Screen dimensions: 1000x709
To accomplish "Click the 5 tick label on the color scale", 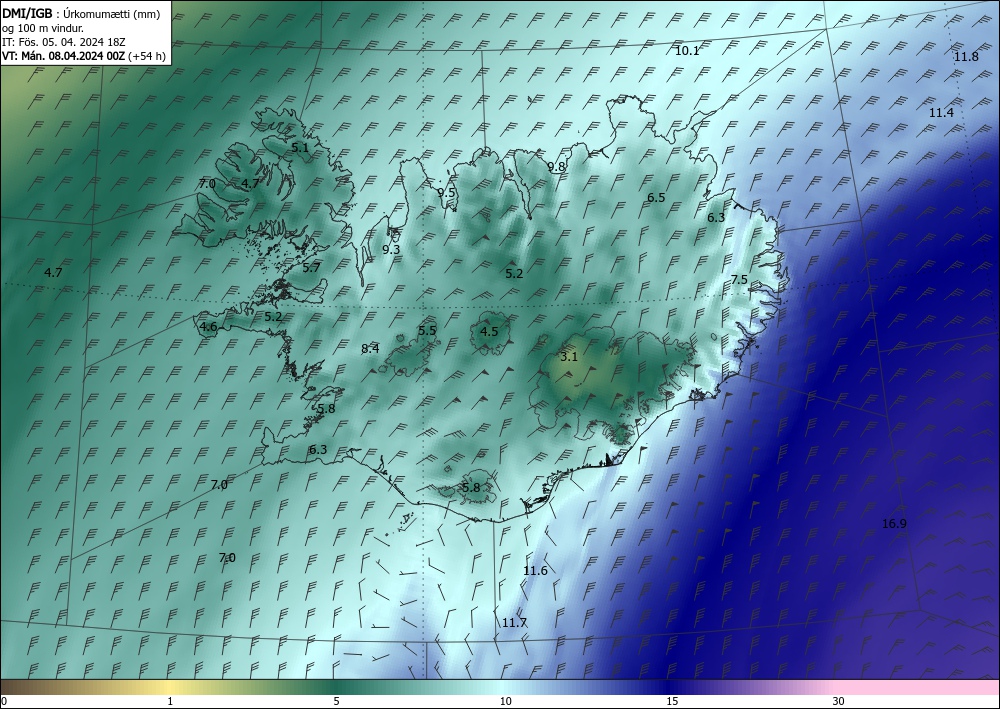I will coord(336,702).
